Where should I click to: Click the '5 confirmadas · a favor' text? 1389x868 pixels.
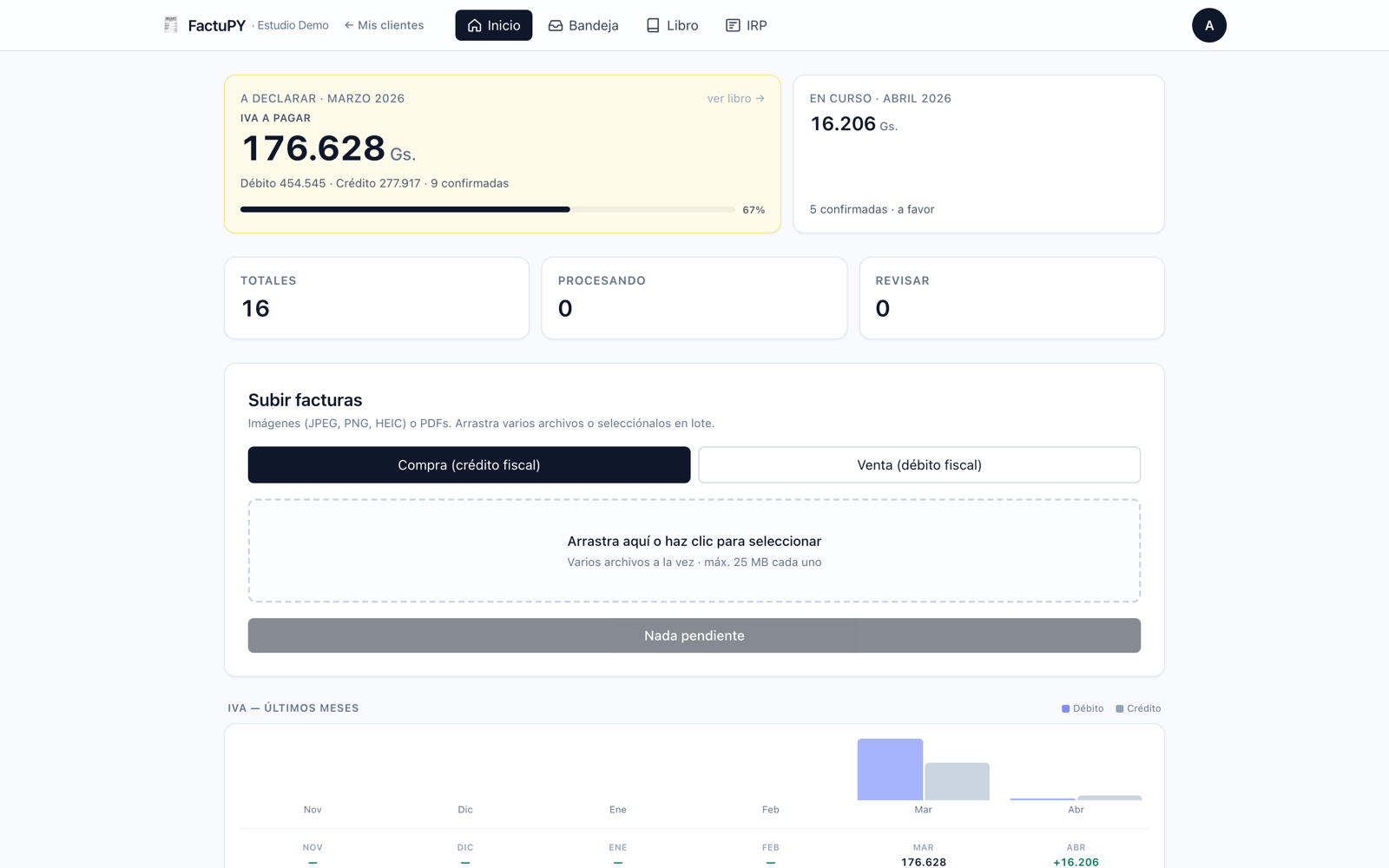tap(872, 209)
